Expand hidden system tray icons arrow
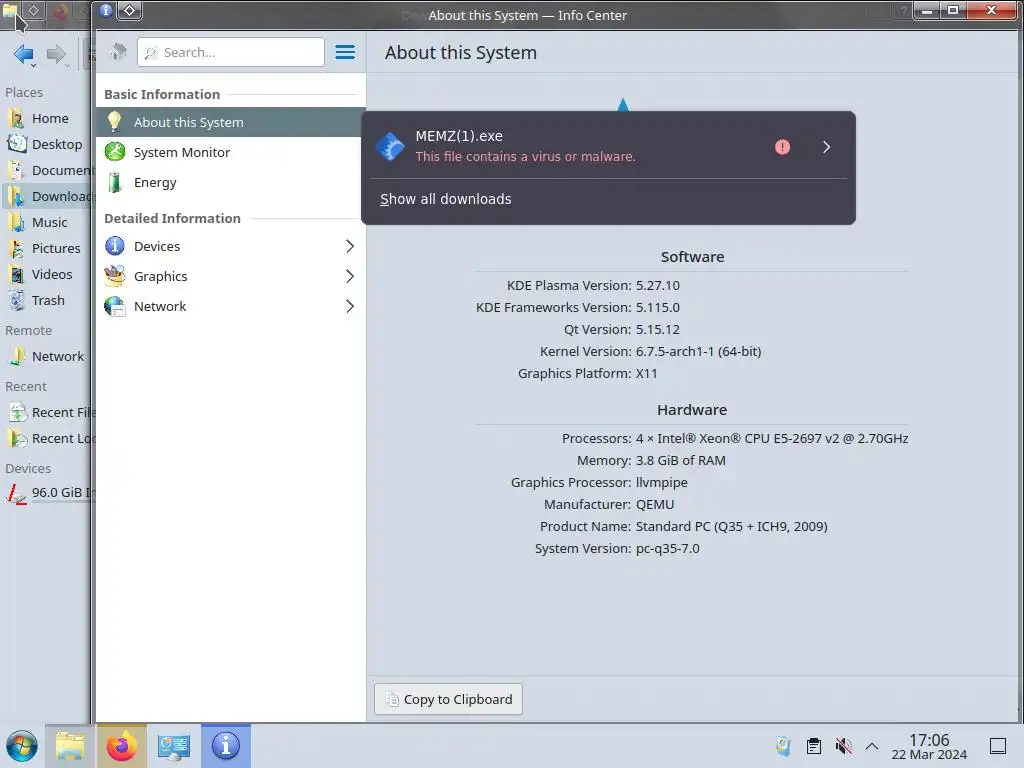 pos(872,746)
